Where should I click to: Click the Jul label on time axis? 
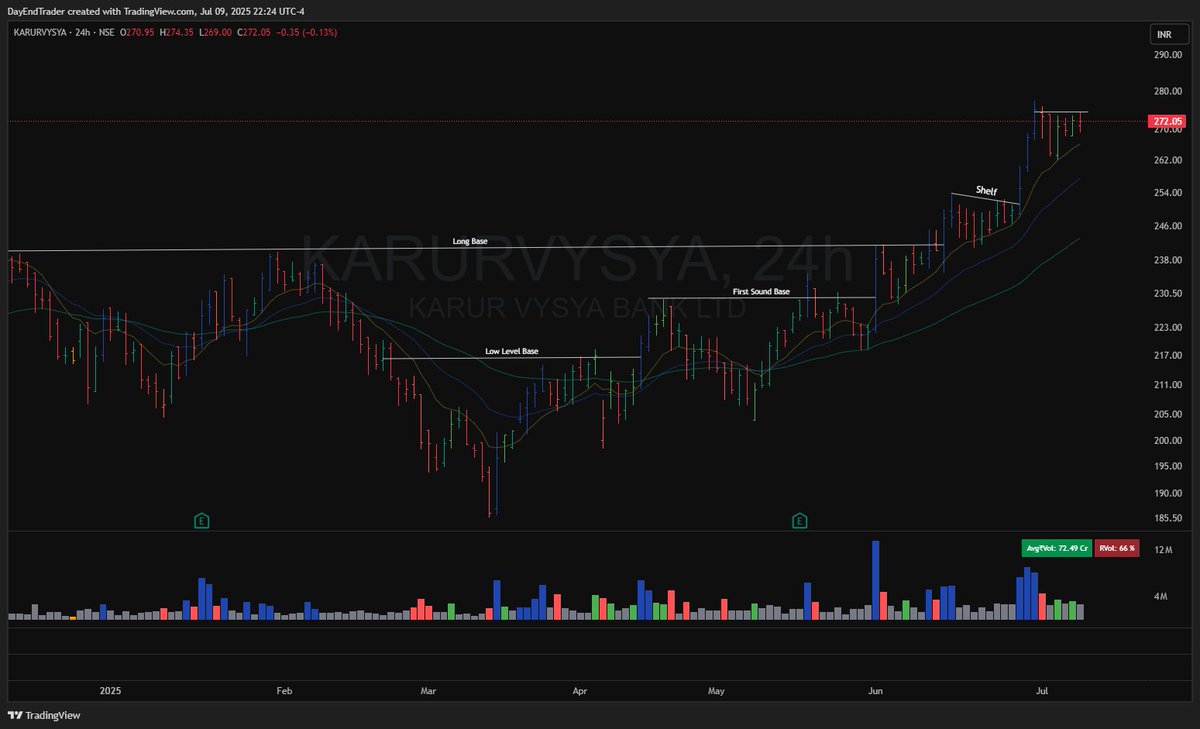tap(1042, 691)
